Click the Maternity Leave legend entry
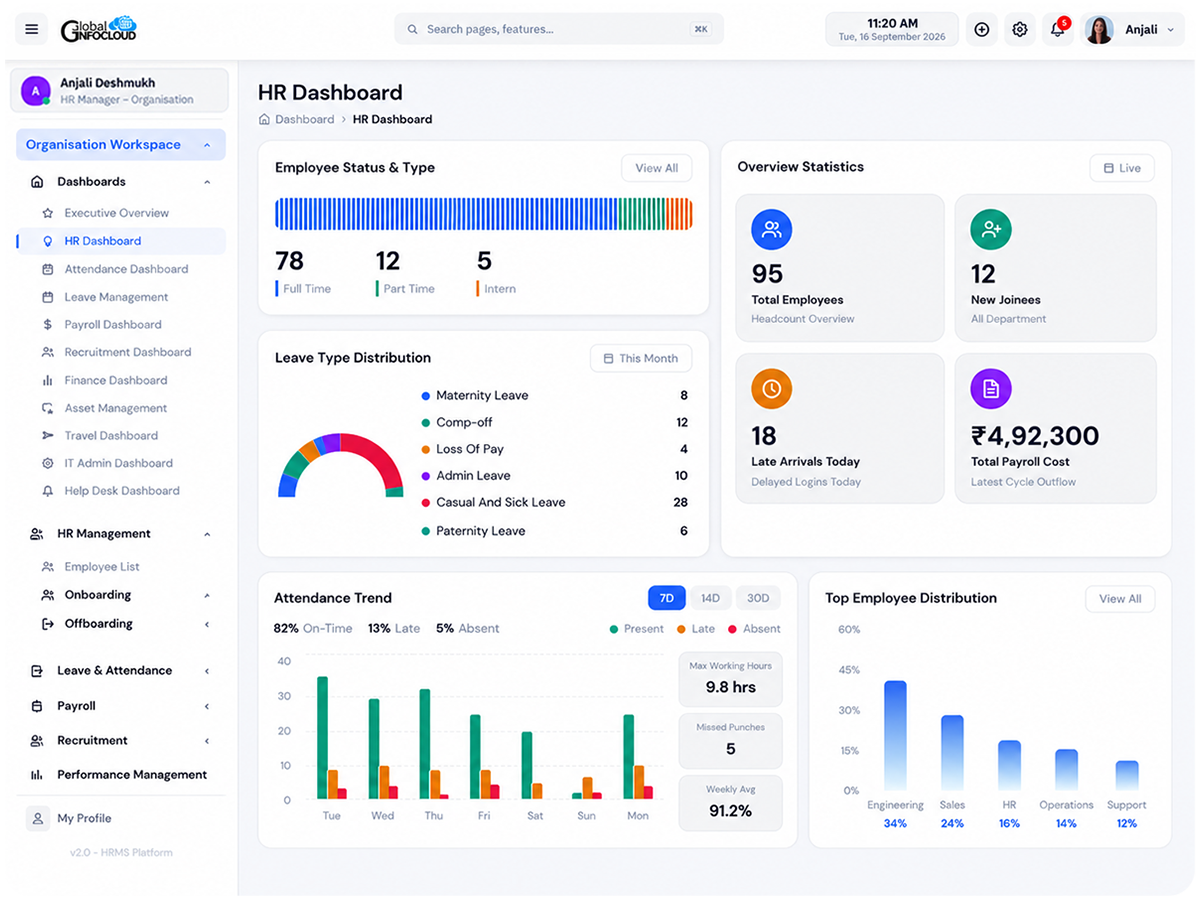Image resolution: width=1200 pixels, height=900 pixels. click(555, 395)
